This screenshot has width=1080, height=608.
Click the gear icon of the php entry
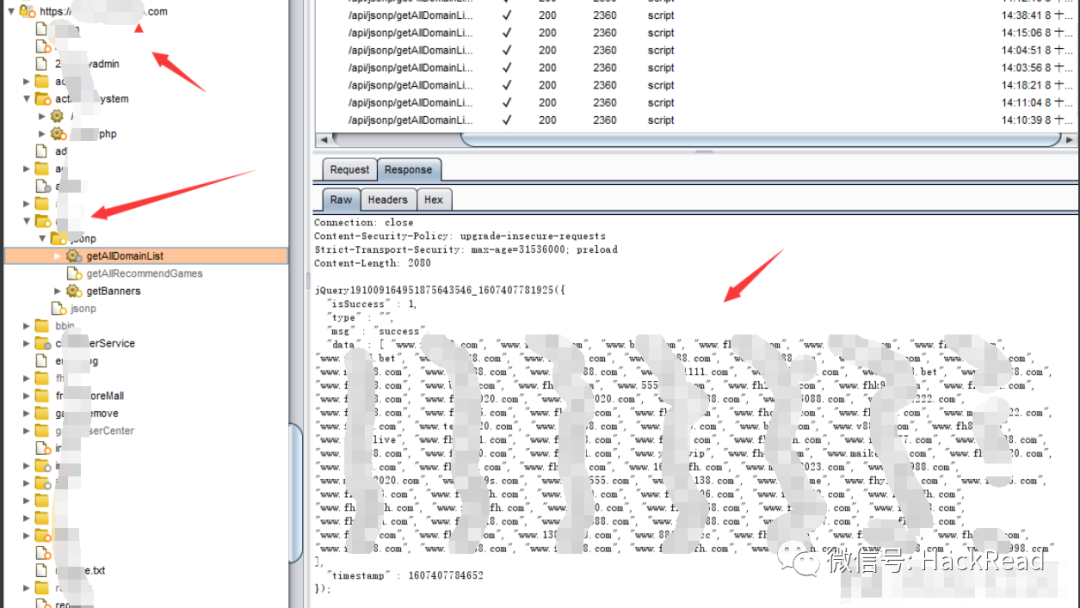click(58, 134)
